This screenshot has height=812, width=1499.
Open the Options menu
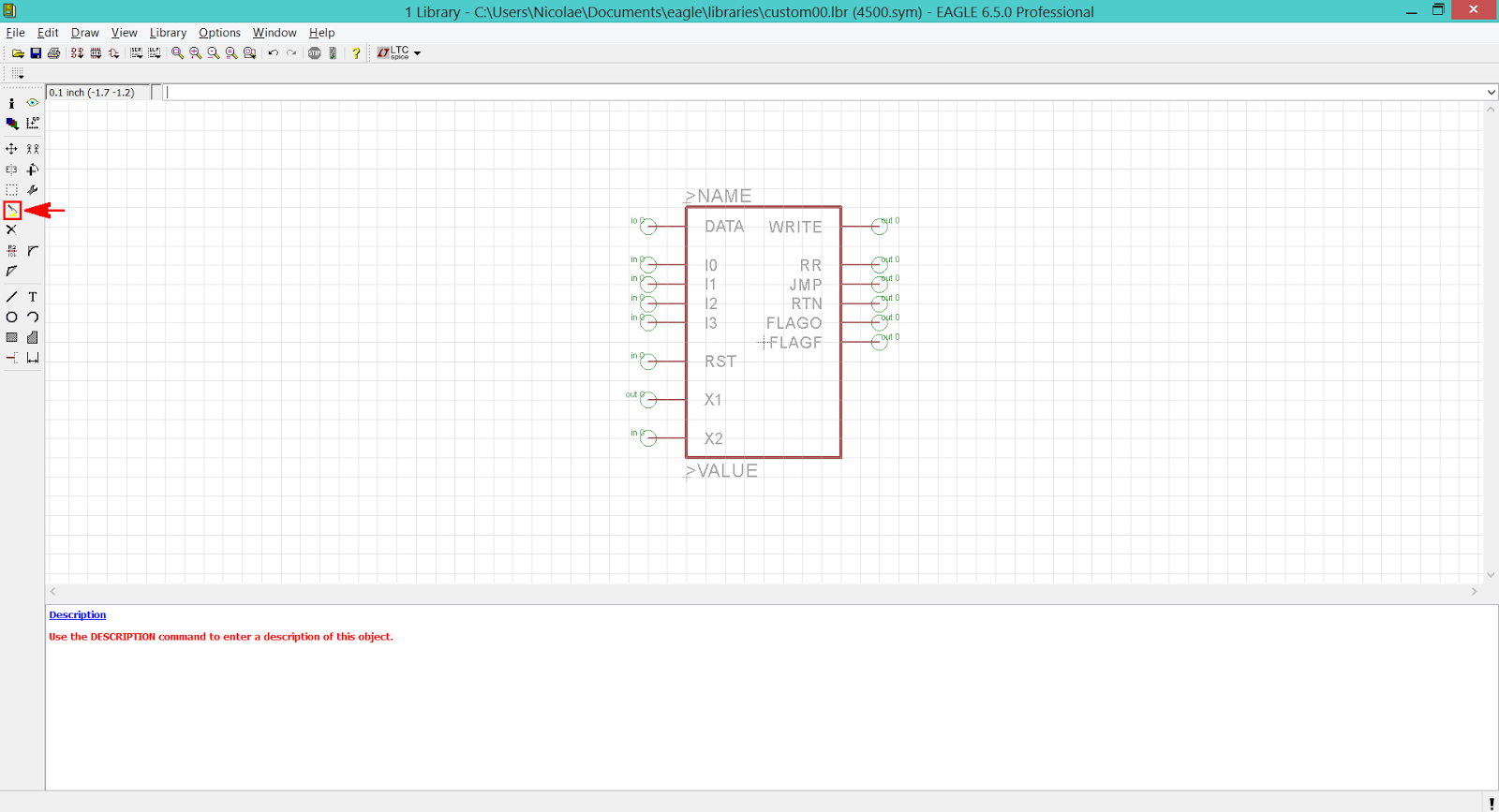point(219,33)
